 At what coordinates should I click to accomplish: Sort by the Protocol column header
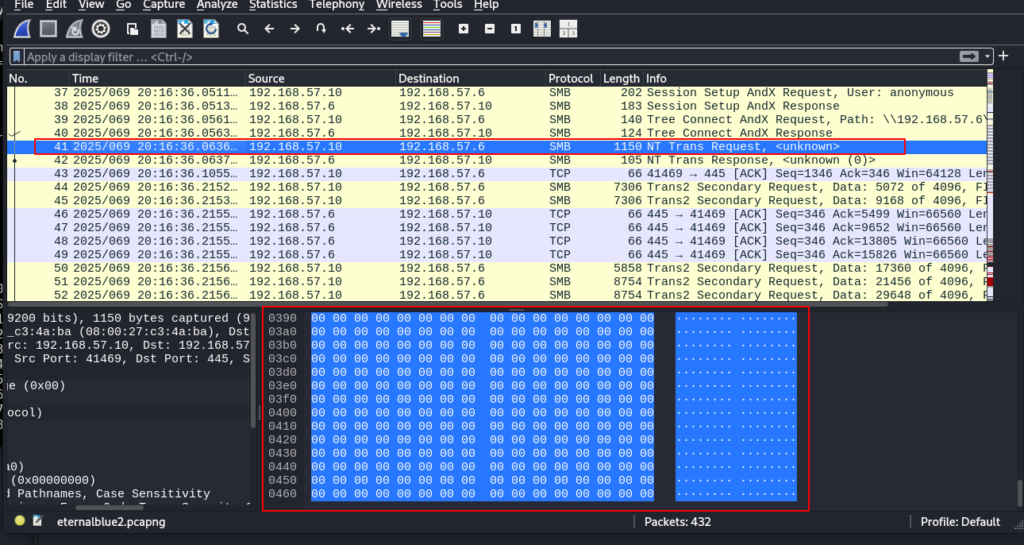click(573, 78)
